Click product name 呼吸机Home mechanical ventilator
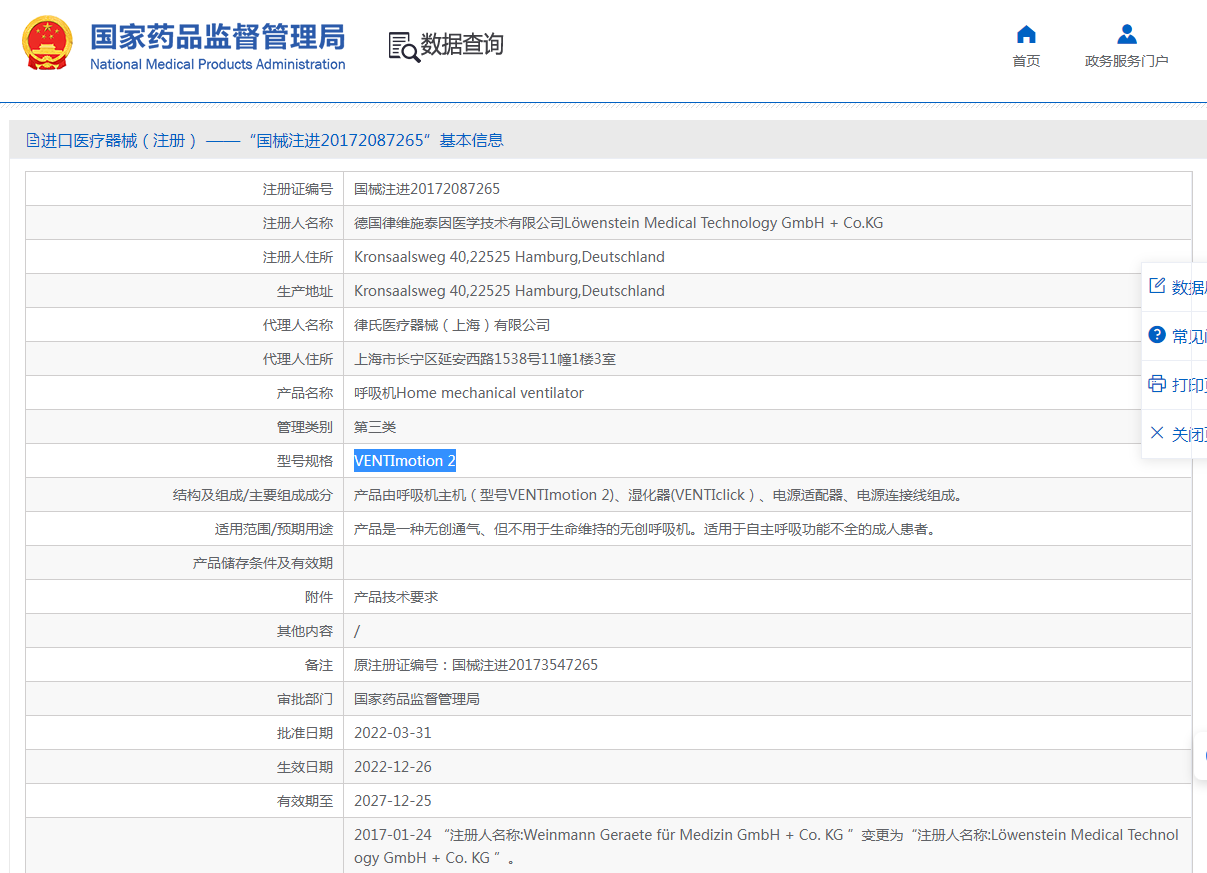The width and height of the screenshot is (1207, 873). (469, 393)
